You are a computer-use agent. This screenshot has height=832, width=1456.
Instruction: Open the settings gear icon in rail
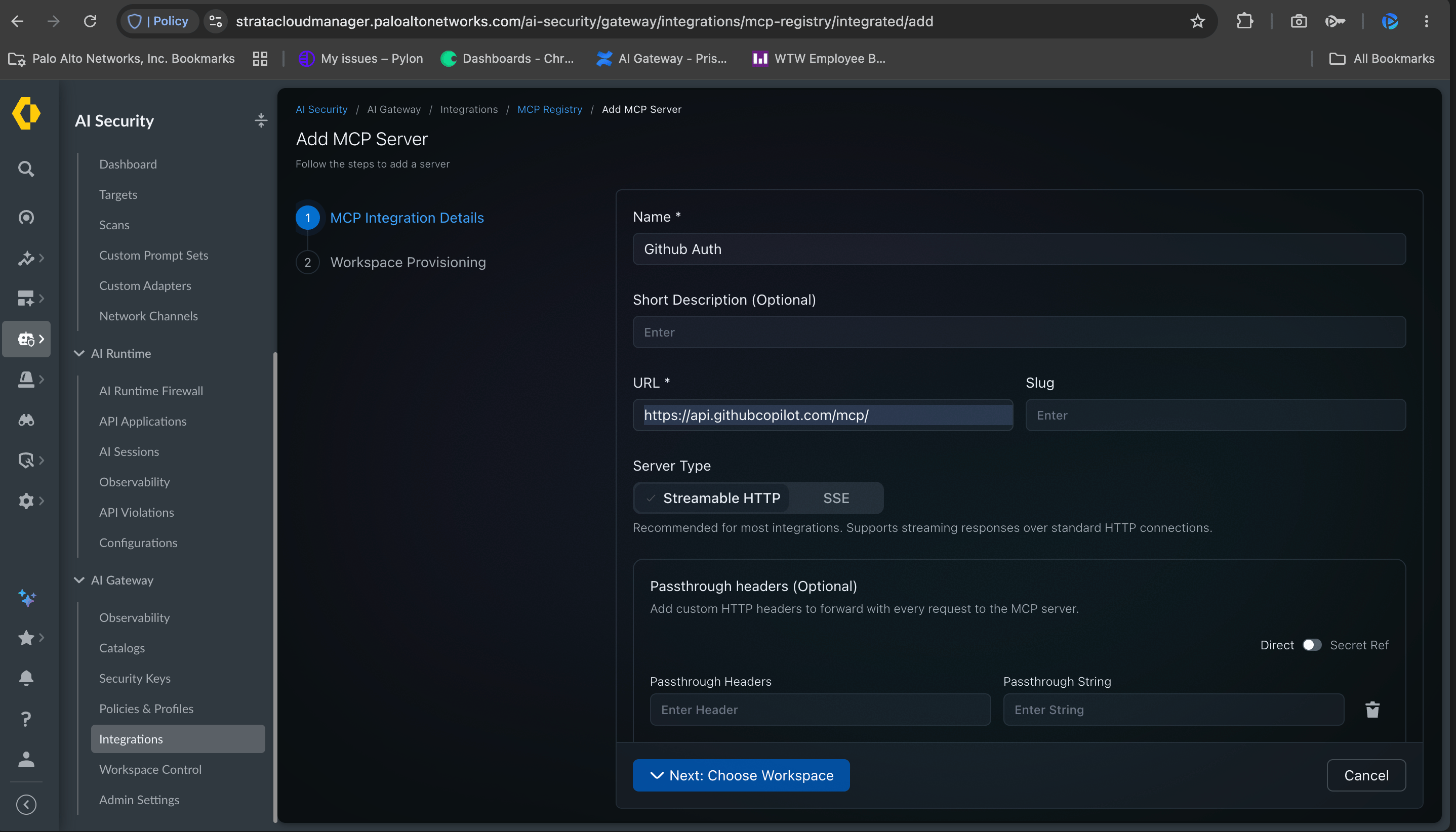tap(26, 501)
